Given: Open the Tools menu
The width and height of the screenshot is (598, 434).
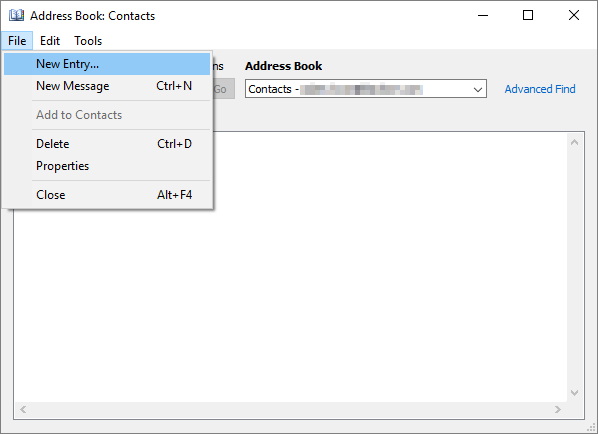Looking at the screenshot, I should (x=88, y=40).
